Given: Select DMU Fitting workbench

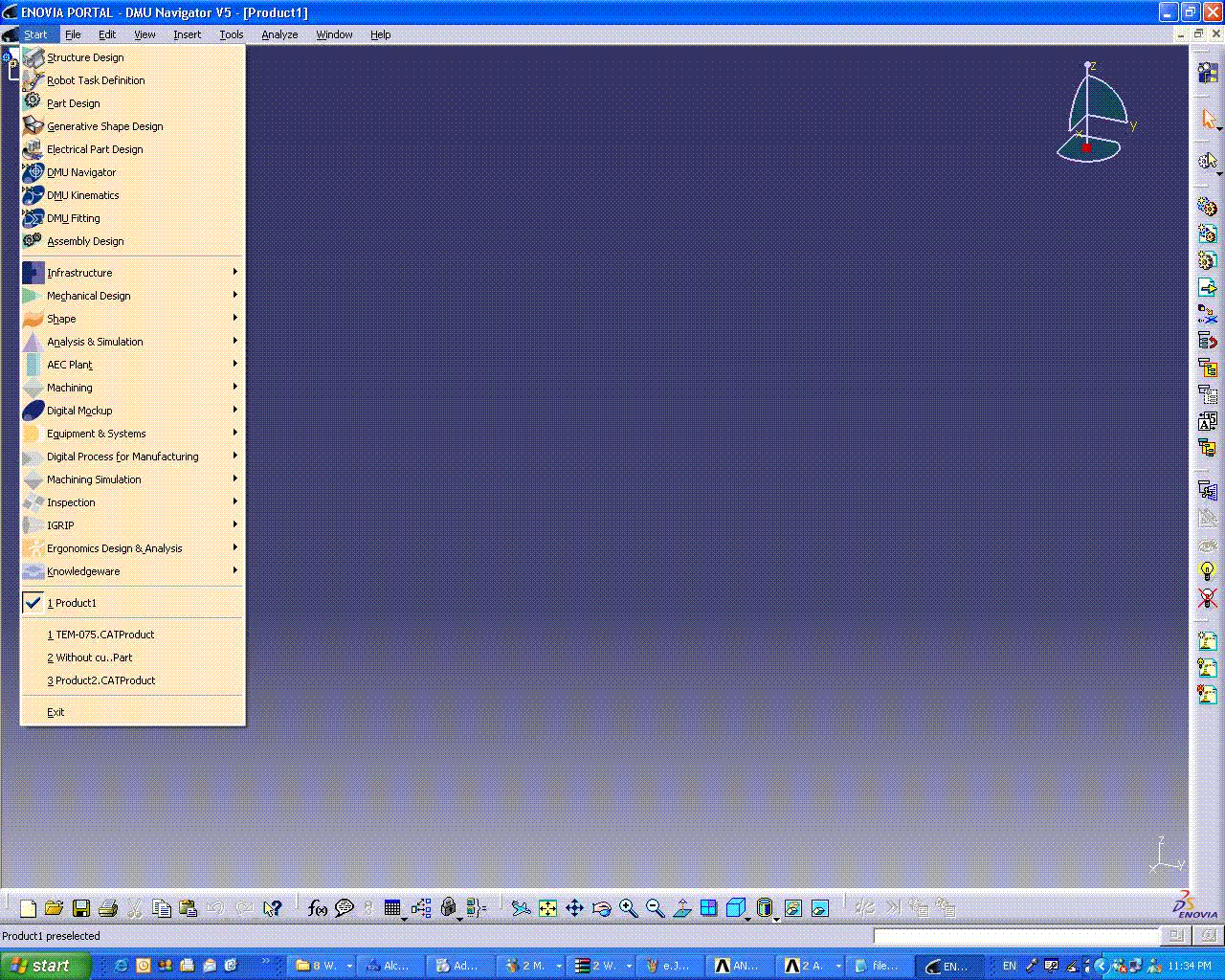Looking at the screenshot, I should 133,218.
